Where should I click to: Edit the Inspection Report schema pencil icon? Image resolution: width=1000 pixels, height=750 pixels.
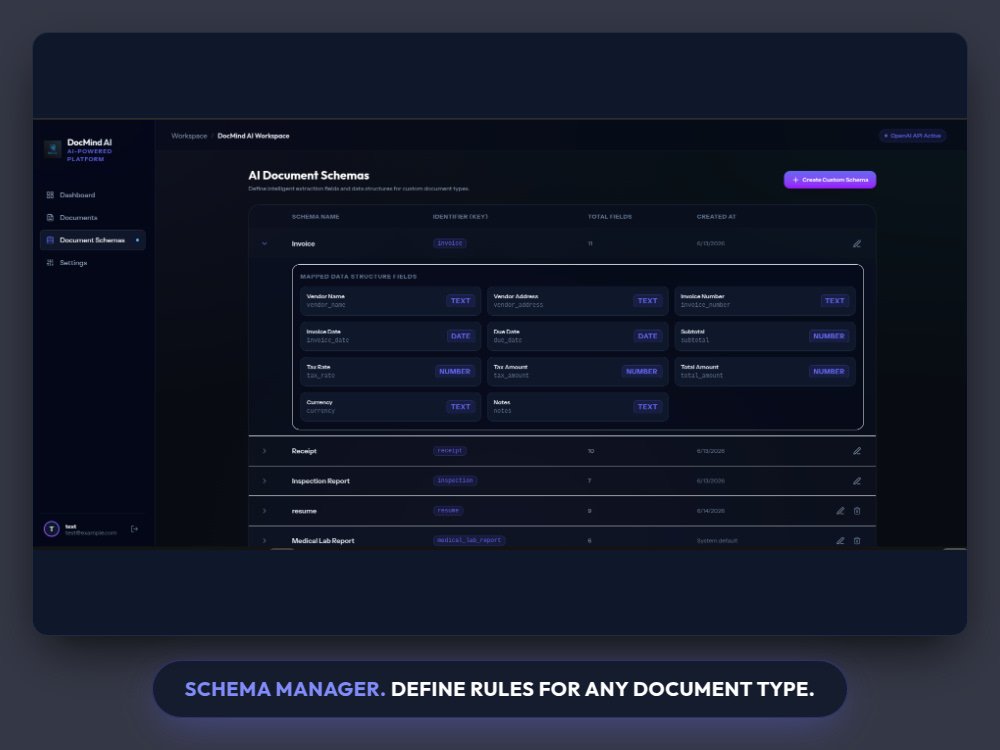[x=857, y=481]
